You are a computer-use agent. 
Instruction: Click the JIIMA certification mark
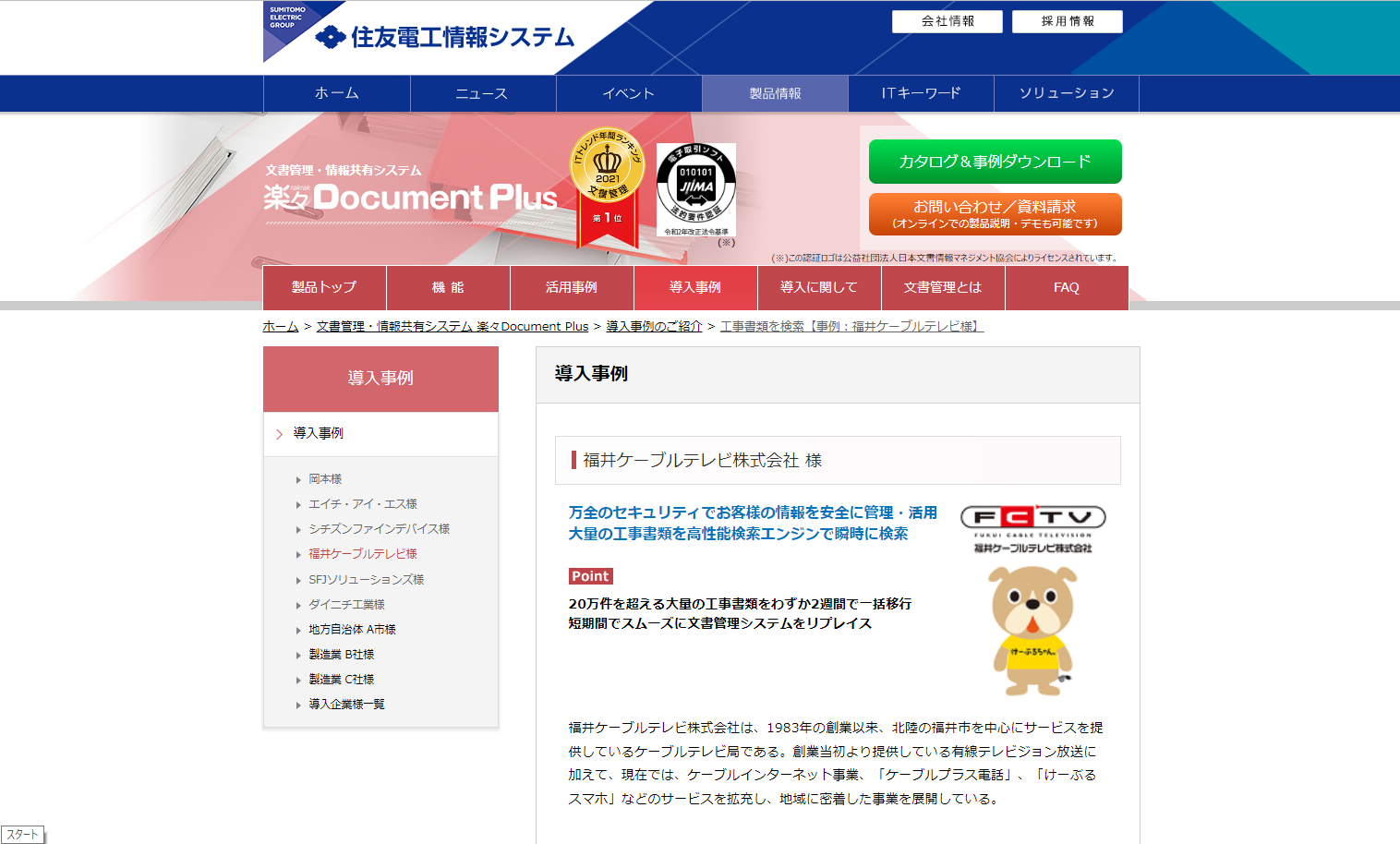pyautogui.click(x=696, y=191)
